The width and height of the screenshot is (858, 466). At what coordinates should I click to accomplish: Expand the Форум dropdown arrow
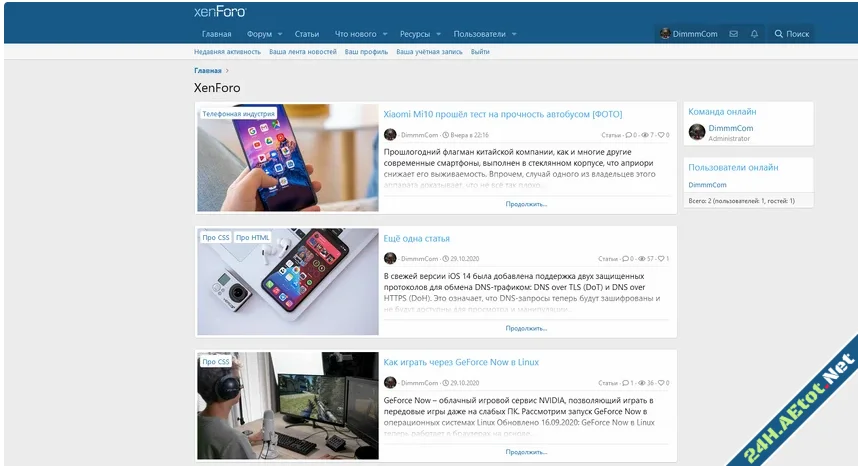click(x=280, y=34)
